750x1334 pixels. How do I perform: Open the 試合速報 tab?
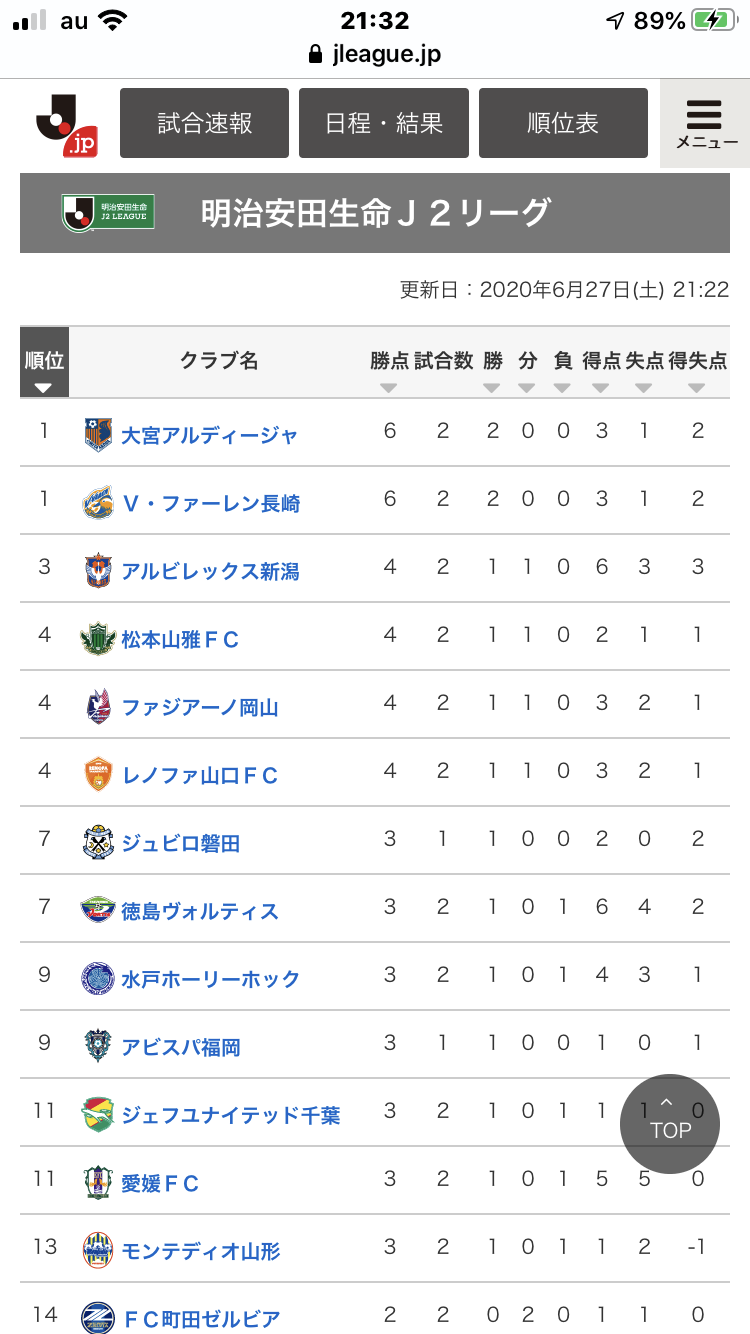coord(205,123)
